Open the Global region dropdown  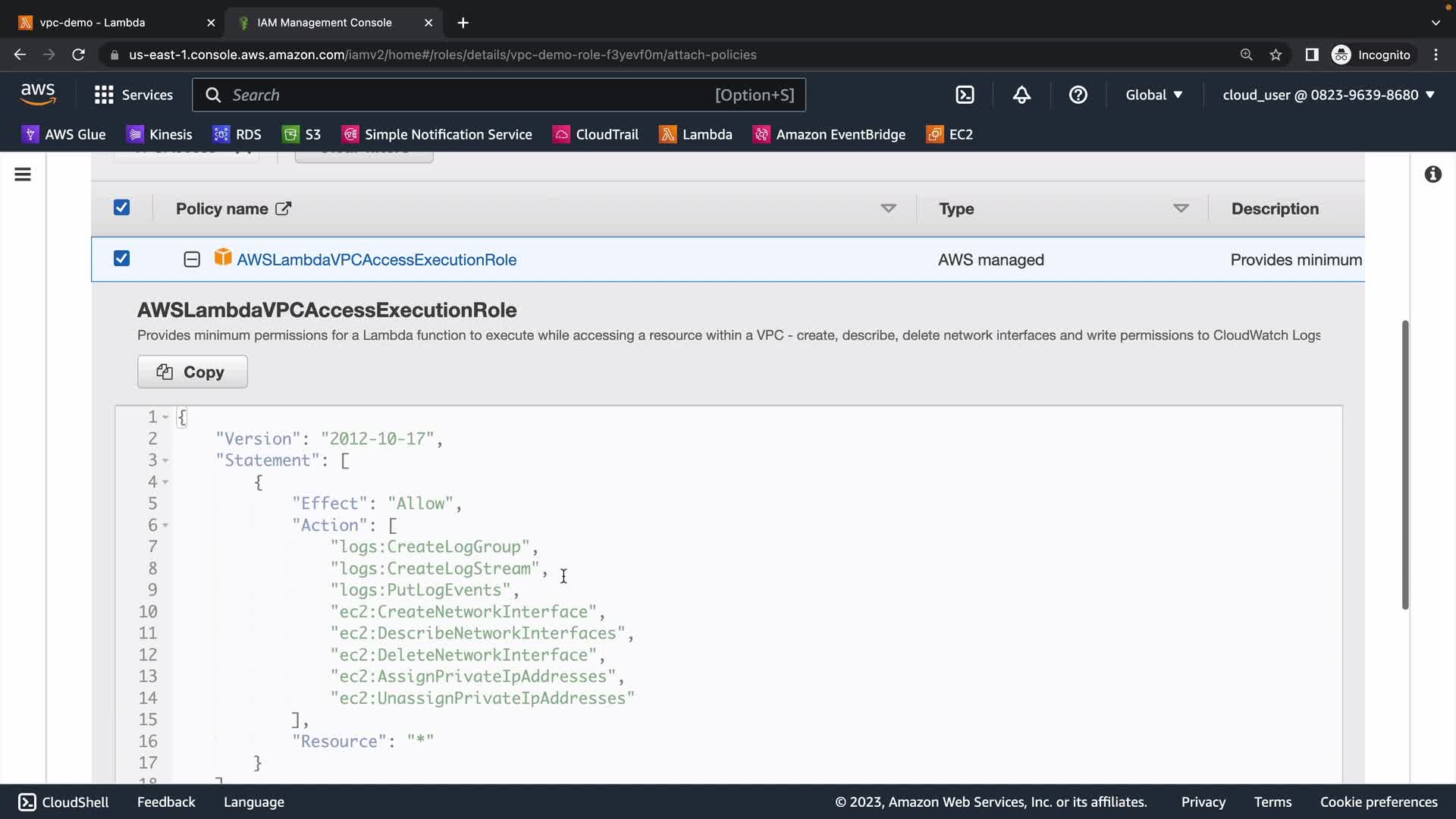[x=1153, y=95]
